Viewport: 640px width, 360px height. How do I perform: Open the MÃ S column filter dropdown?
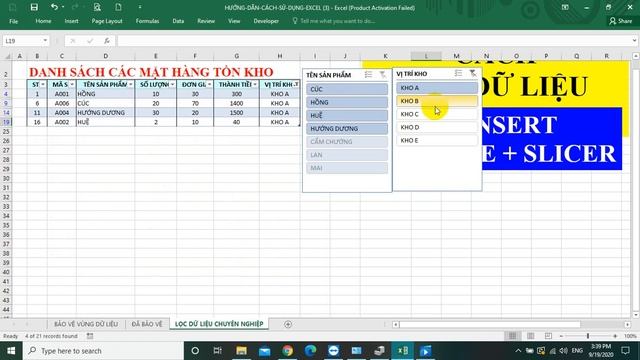(72, 84)
